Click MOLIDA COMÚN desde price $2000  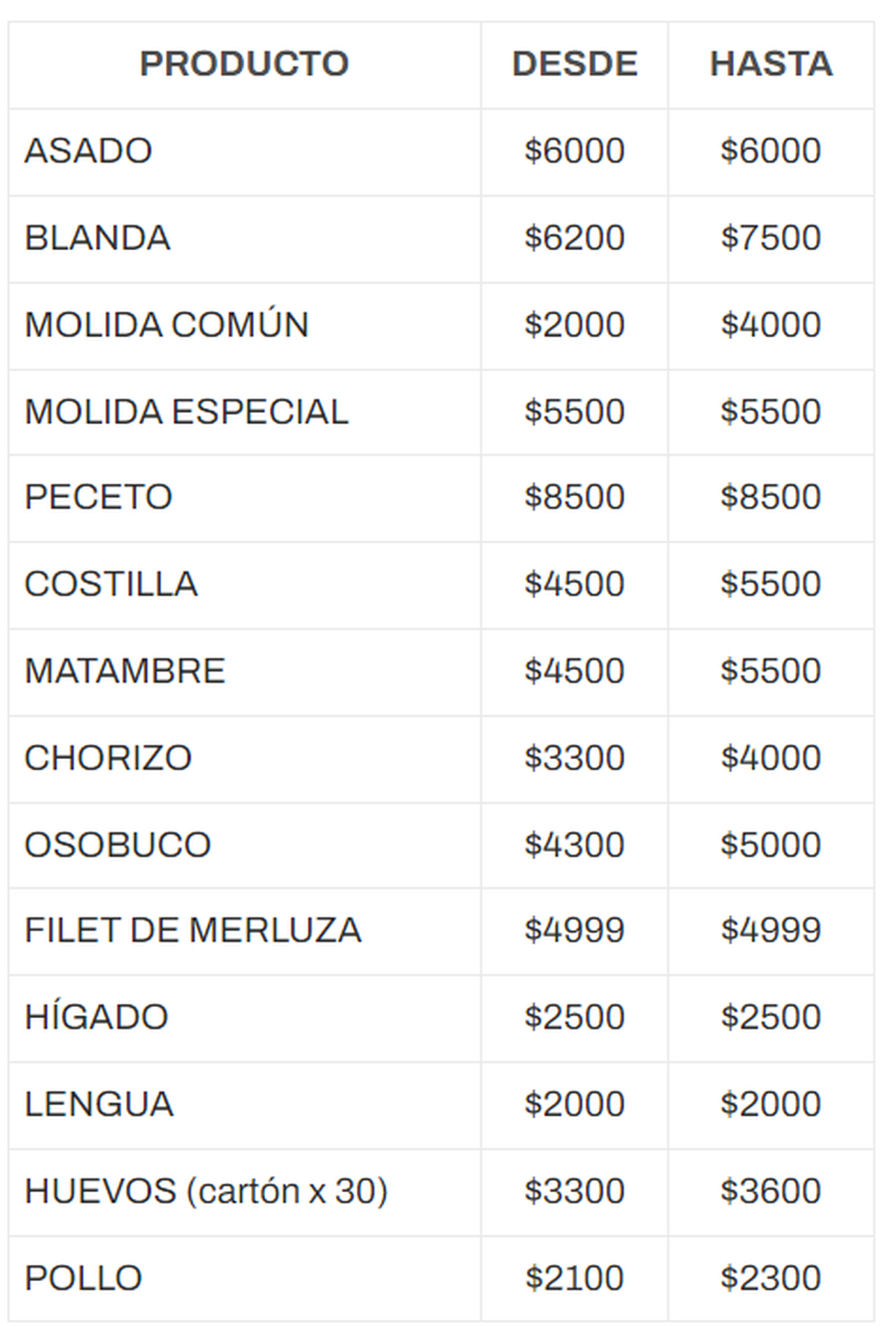tap(574, 325)
